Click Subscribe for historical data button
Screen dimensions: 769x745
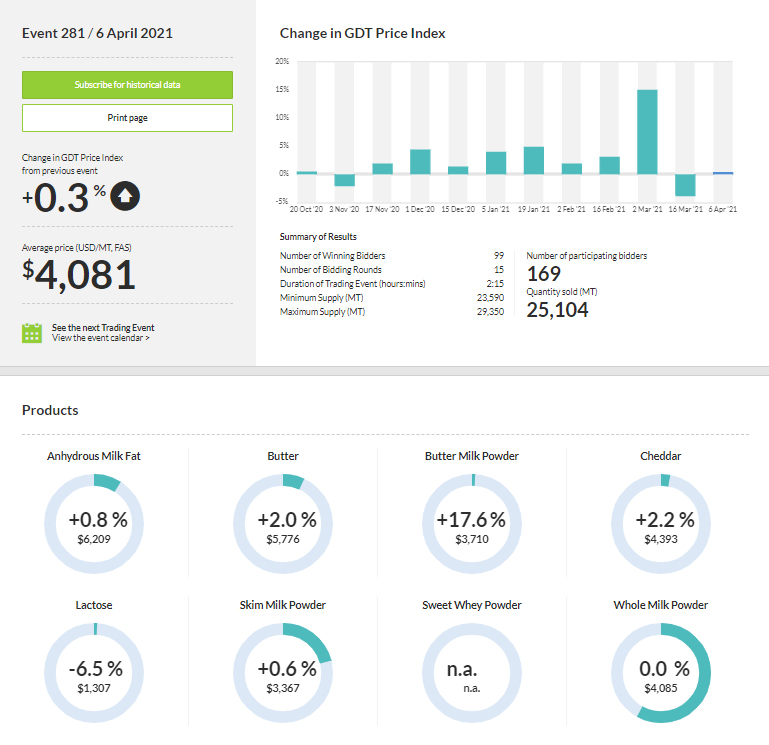coord(127,84)
